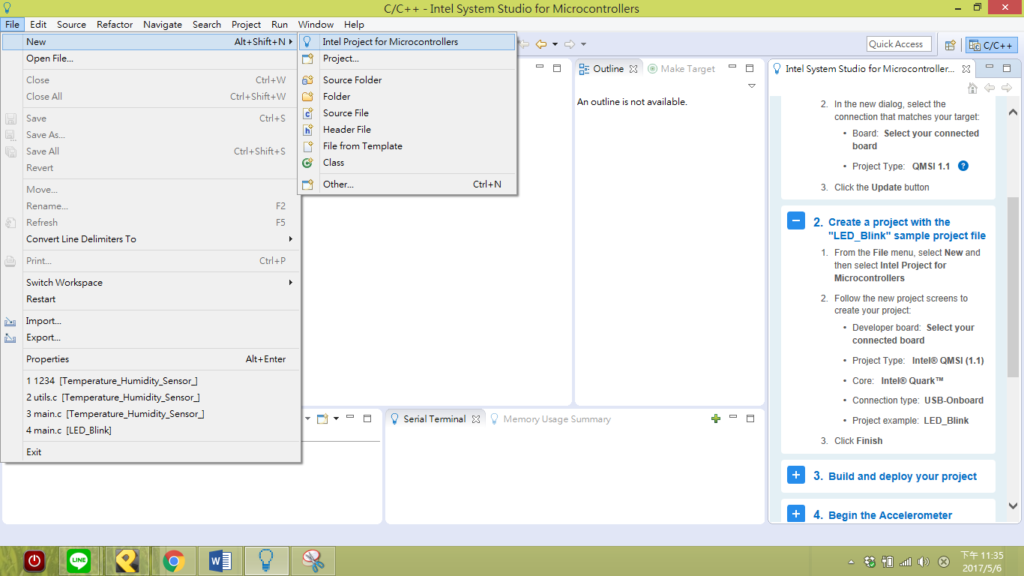Open the Export... dialog
The image size is (1024, 576).
pyautogui.click(x=150, y=338)
